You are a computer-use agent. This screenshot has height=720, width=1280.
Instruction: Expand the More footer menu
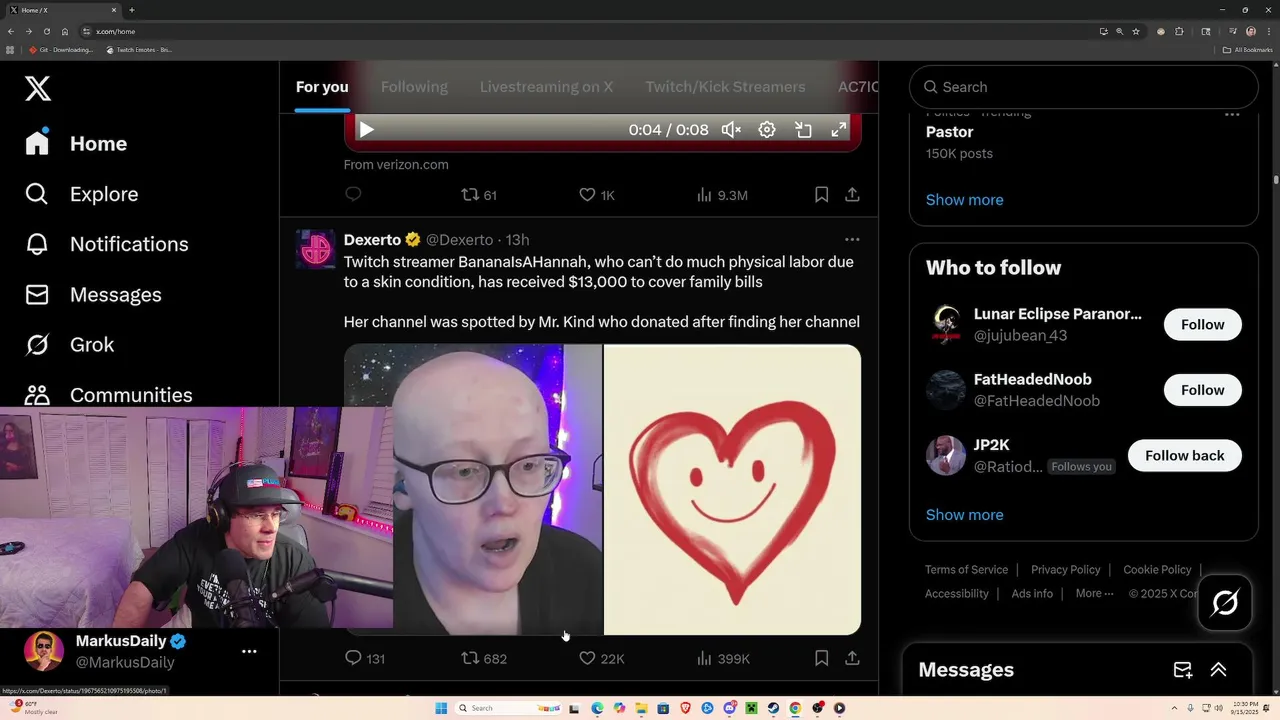(x=1094, y=593)
